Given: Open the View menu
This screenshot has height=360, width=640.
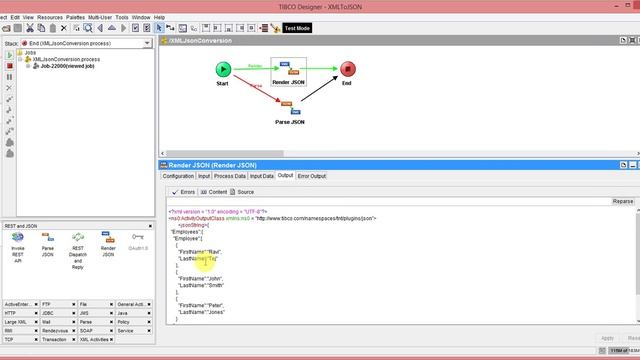Looking at the screenshot, I should click(x=28, y=18).
